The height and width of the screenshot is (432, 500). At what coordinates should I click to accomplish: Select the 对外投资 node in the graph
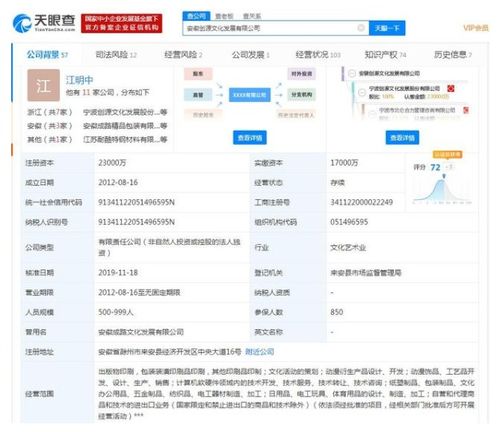[x=302, y=74]
